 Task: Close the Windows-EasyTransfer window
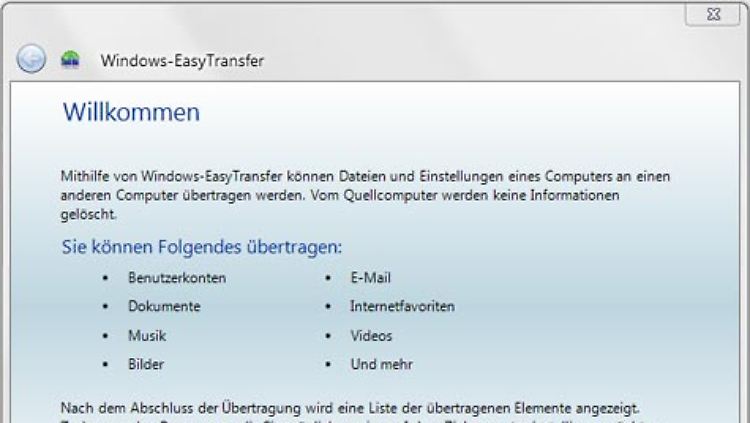[713, 14]
